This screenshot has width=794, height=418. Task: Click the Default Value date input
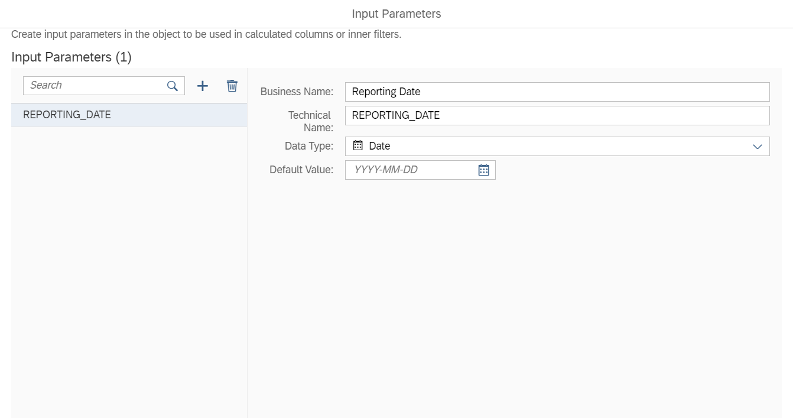click(x=420, y=170)
